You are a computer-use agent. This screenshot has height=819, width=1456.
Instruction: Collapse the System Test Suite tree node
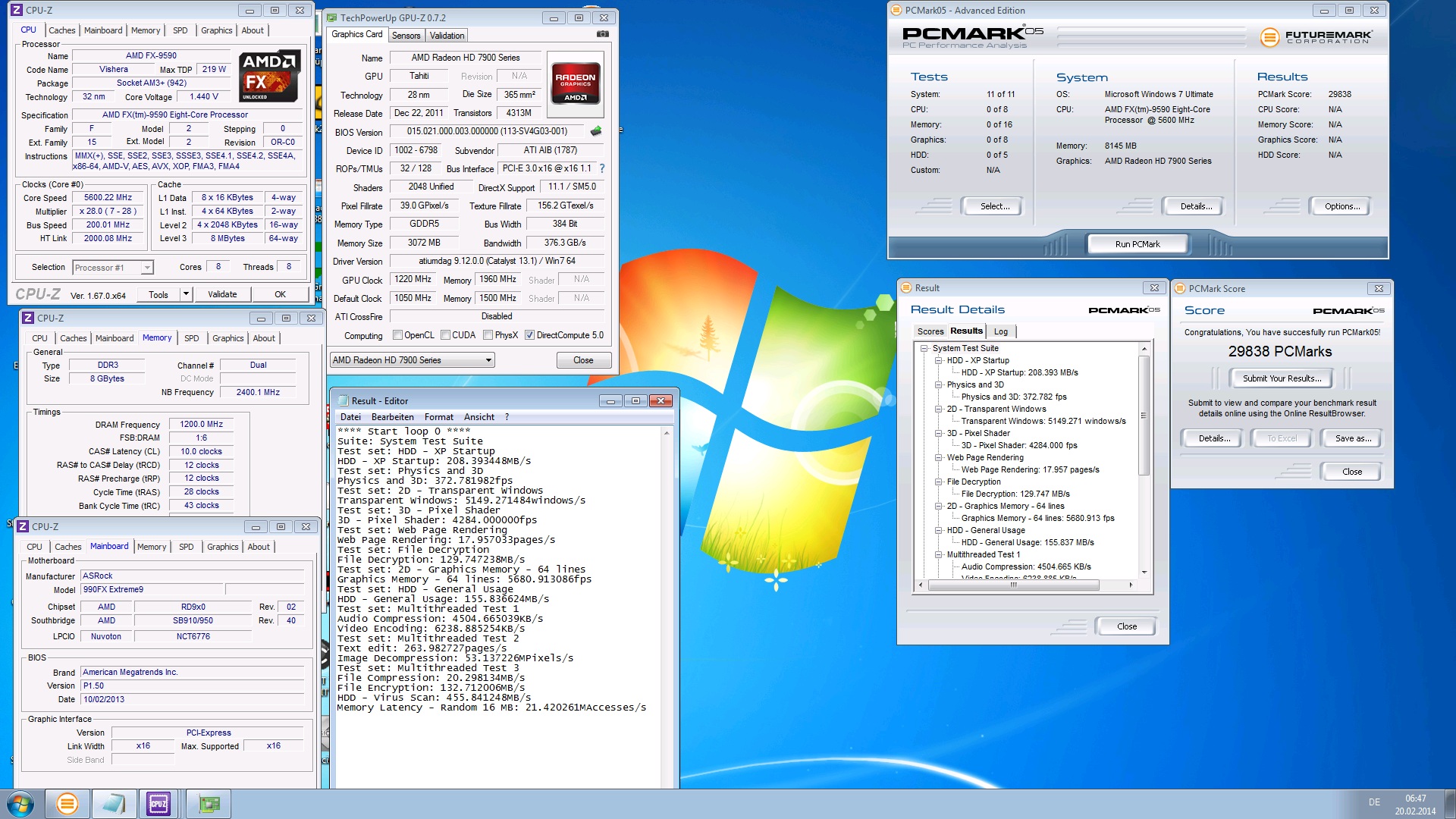click(924, 348)
